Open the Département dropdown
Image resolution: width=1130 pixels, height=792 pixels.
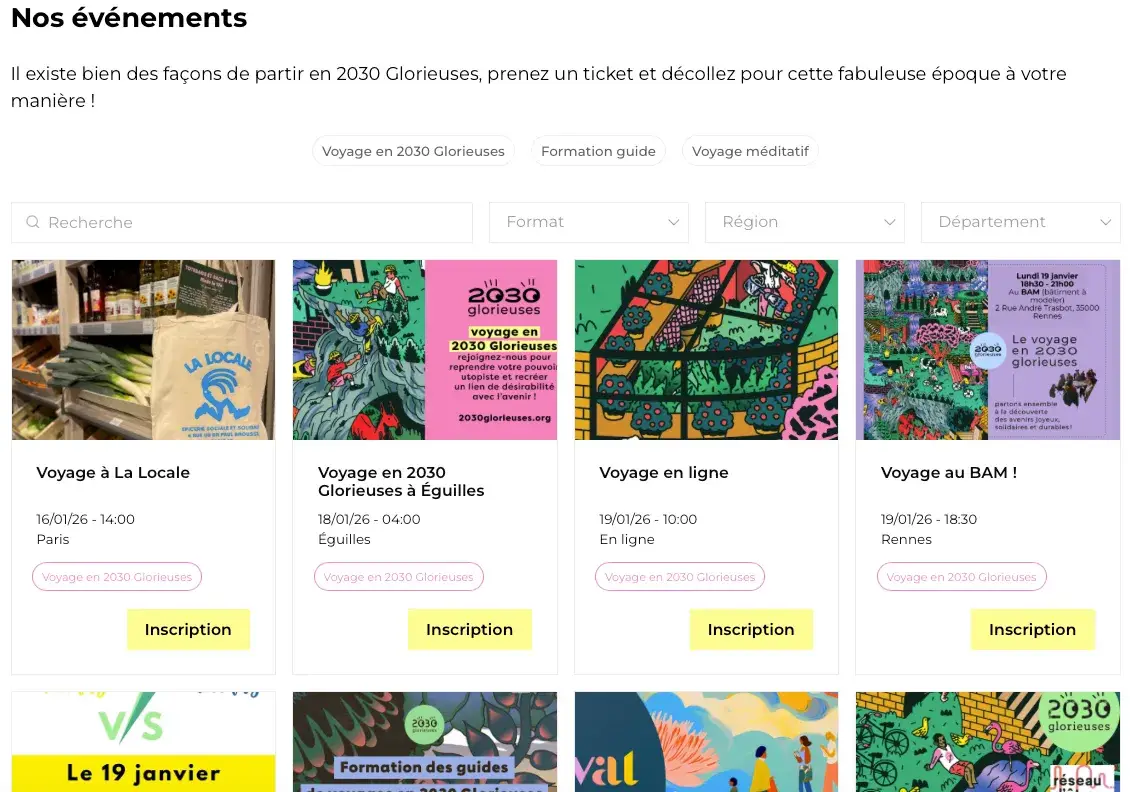click(x=1020, y=222)
